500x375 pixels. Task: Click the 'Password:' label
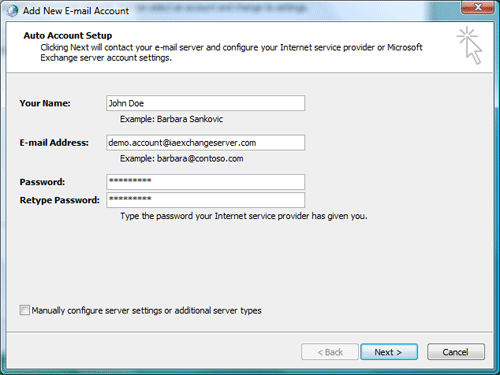[x=42, y=182]
